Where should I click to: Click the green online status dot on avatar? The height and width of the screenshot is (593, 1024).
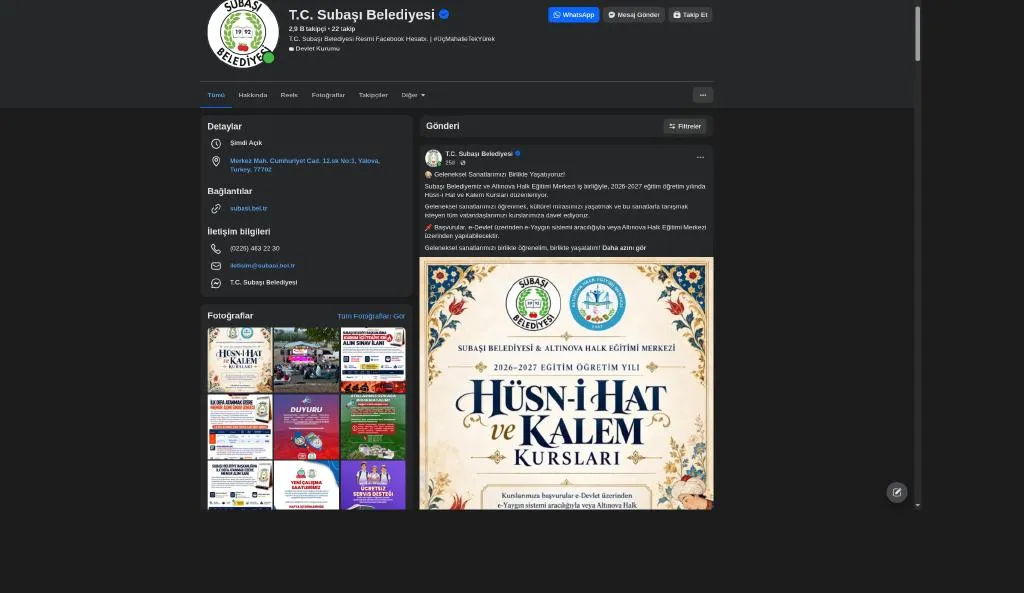268,57
